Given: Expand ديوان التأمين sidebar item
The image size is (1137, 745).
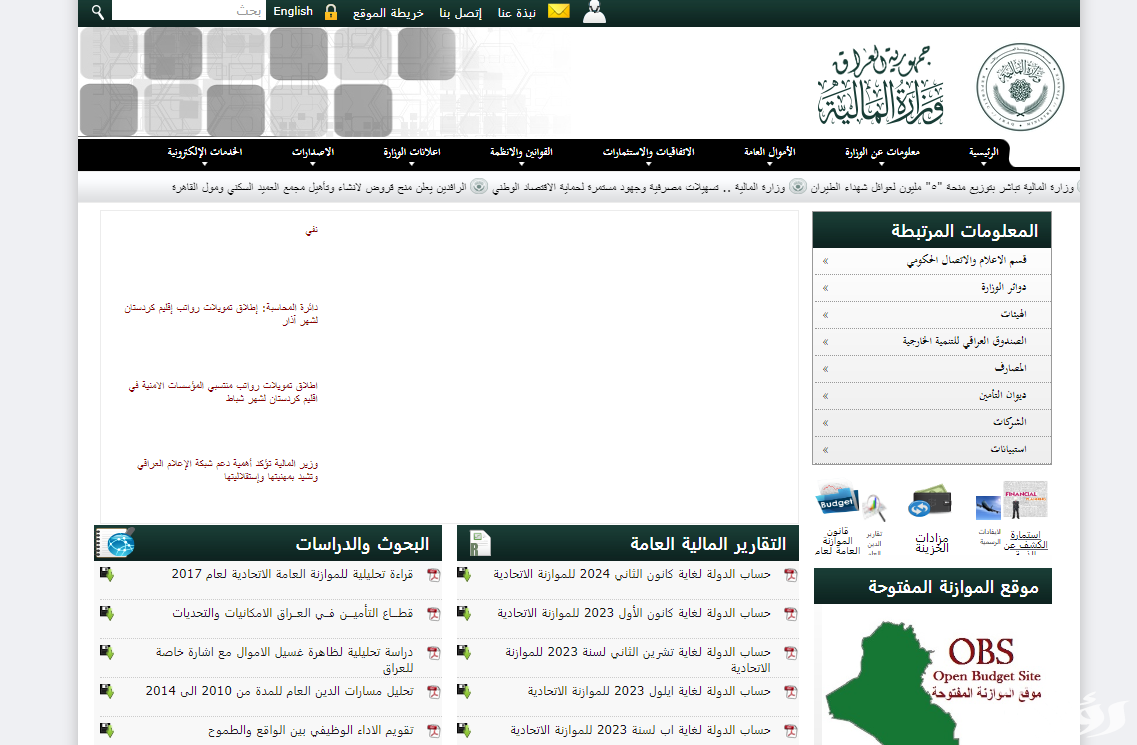Looking at the screenshot, I should [932, 395].
